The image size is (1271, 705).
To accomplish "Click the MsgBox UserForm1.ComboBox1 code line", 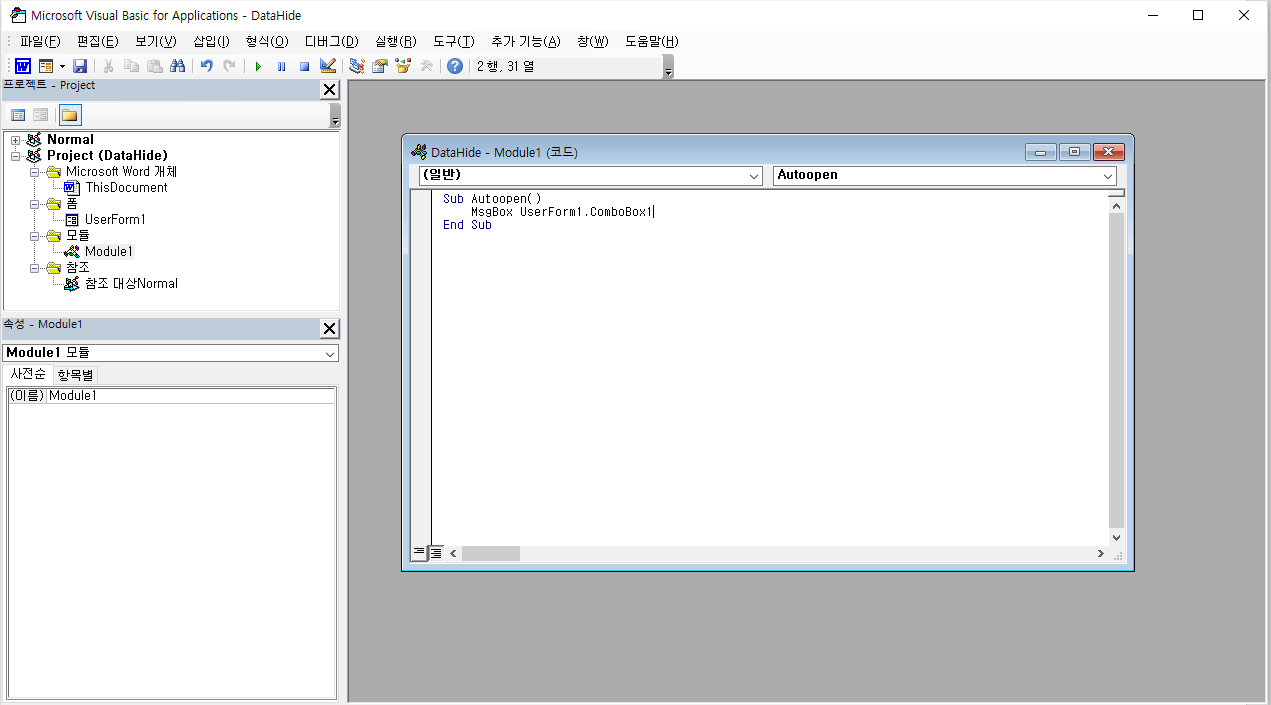I will point(562,212).
